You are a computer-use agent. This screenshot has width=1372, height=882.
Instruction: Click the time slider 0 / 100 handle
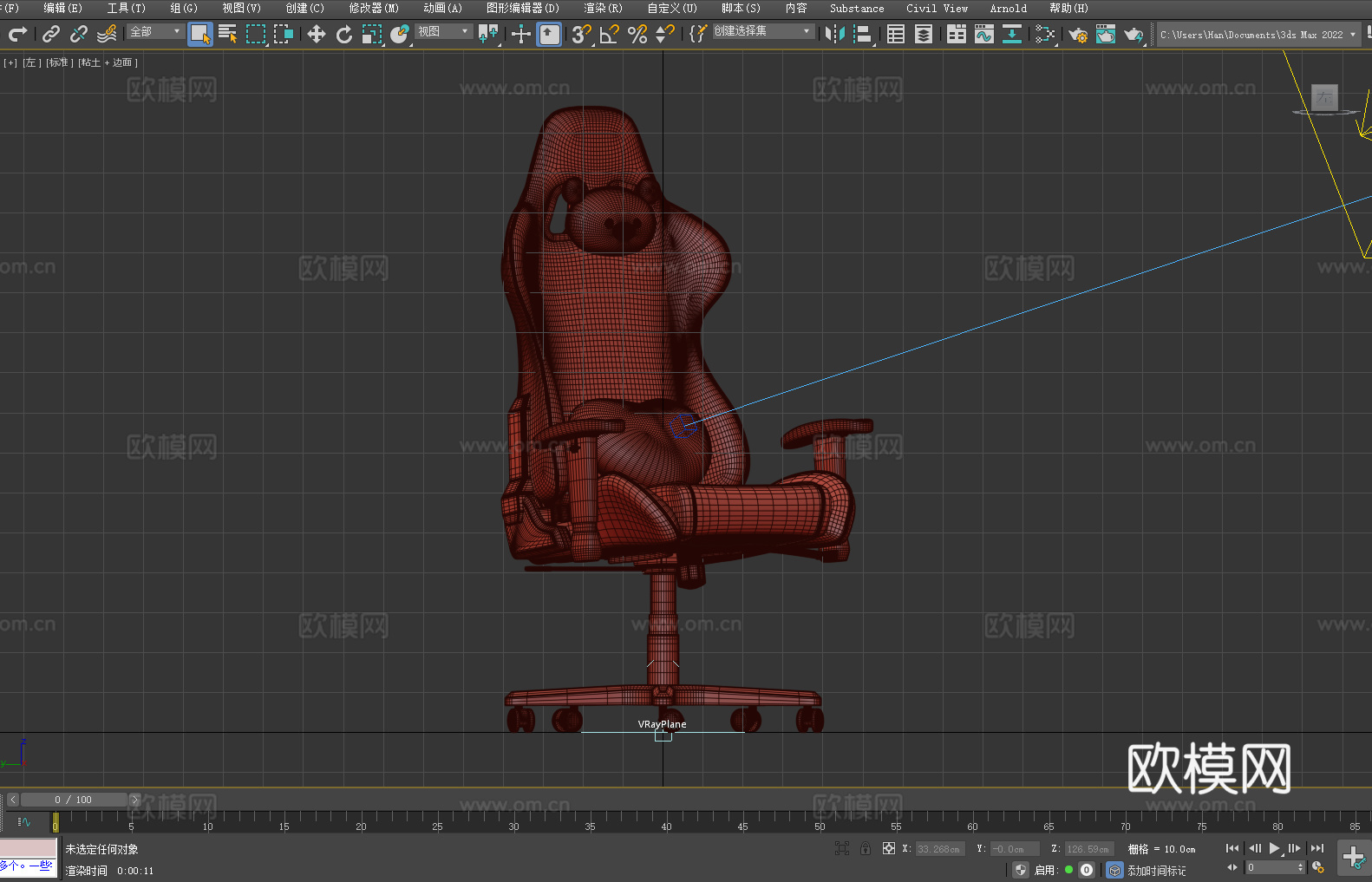[74, 800]
